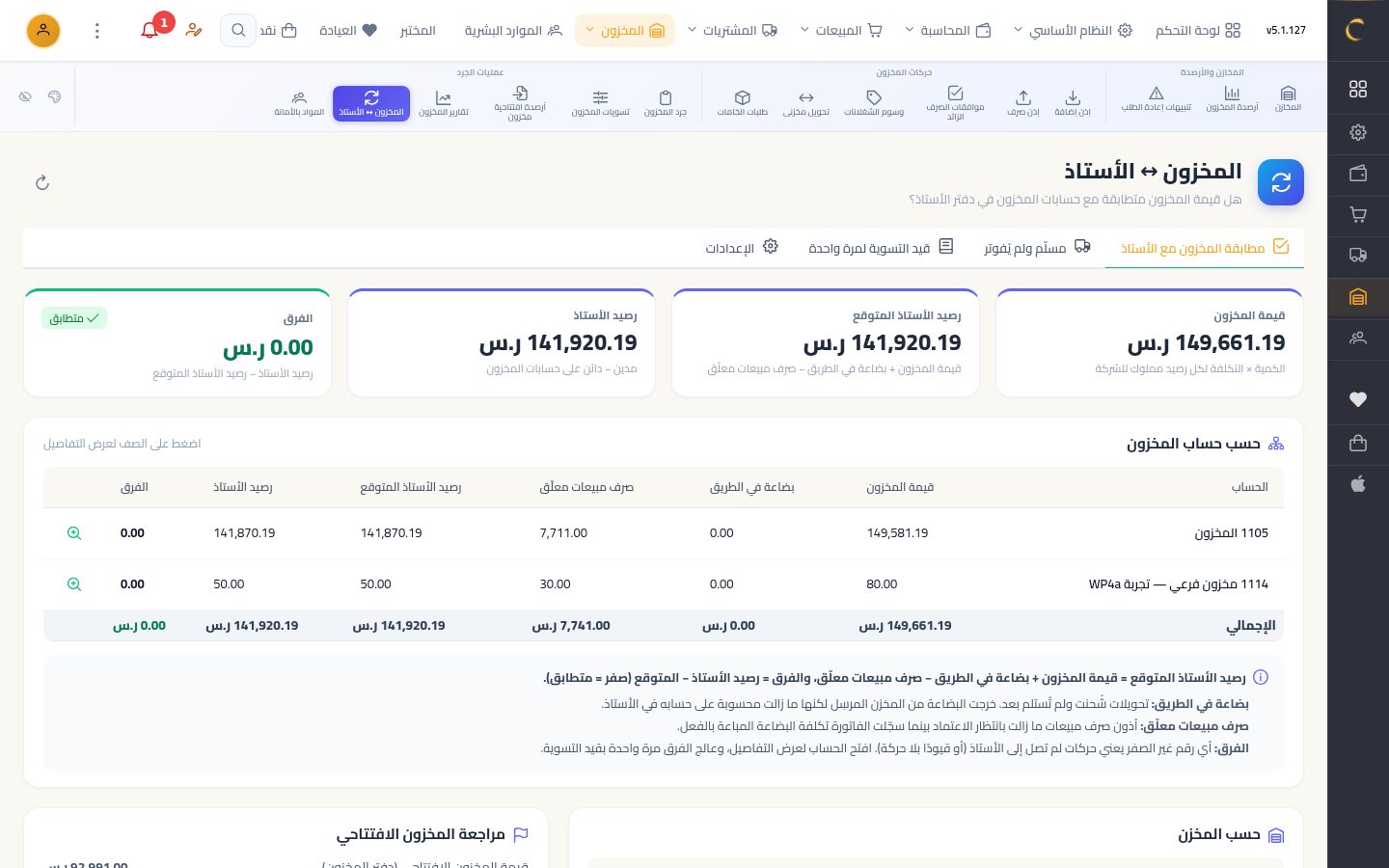Click the search magnifier icon
Viewport: 1389px width, 868px height.
point(237,31)
